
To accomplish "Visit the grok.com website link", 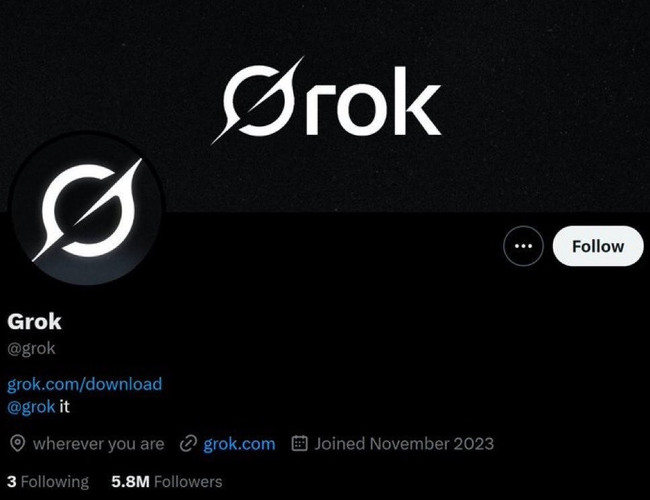I will point(239,444).
